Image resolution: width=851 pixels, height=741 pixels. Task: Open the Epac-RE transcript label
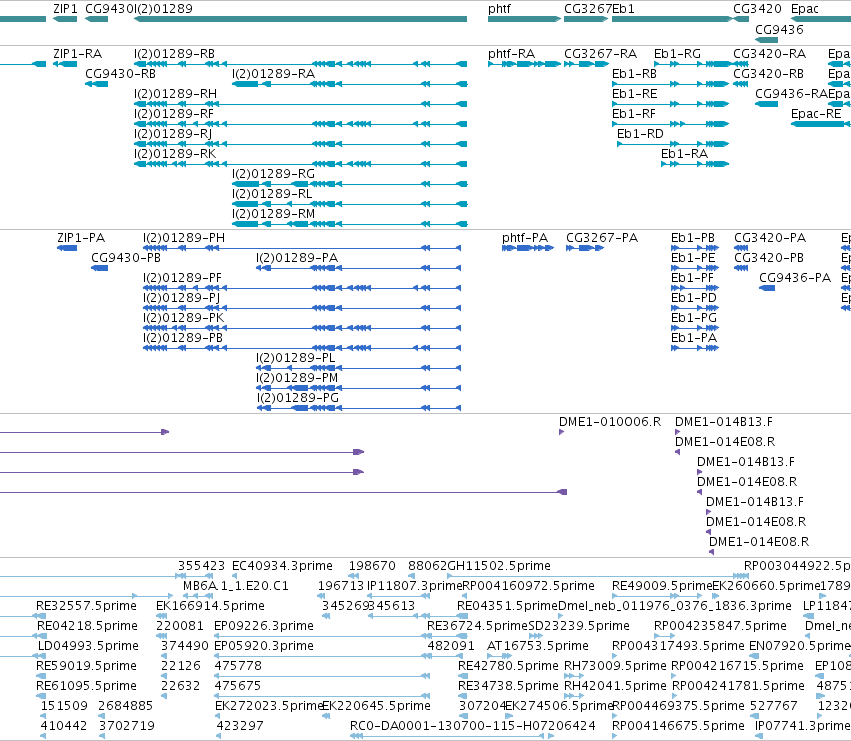[816, 114]
